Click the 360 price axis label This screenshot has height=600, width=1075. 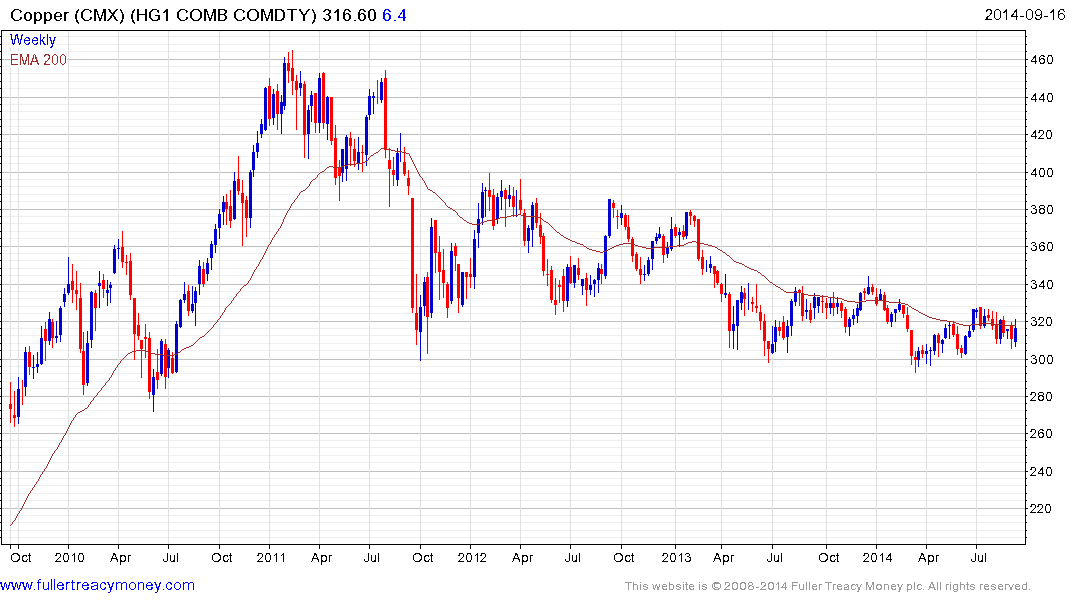pyautogui.click(x=1041, y=246)
